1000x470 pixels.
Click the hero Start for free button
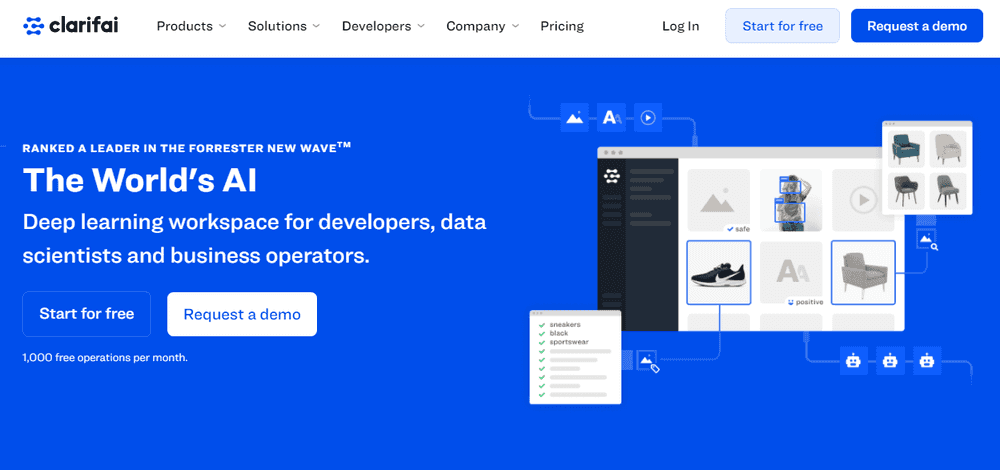pos(87,314)
